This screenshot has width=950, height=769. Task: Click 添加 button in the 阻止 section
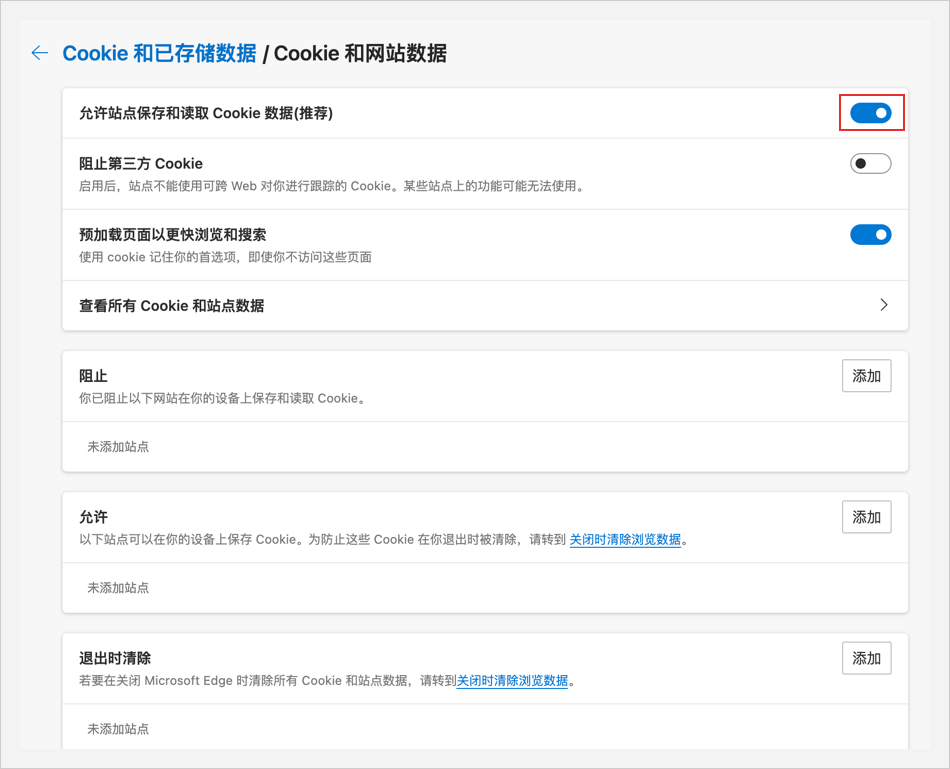866,376
